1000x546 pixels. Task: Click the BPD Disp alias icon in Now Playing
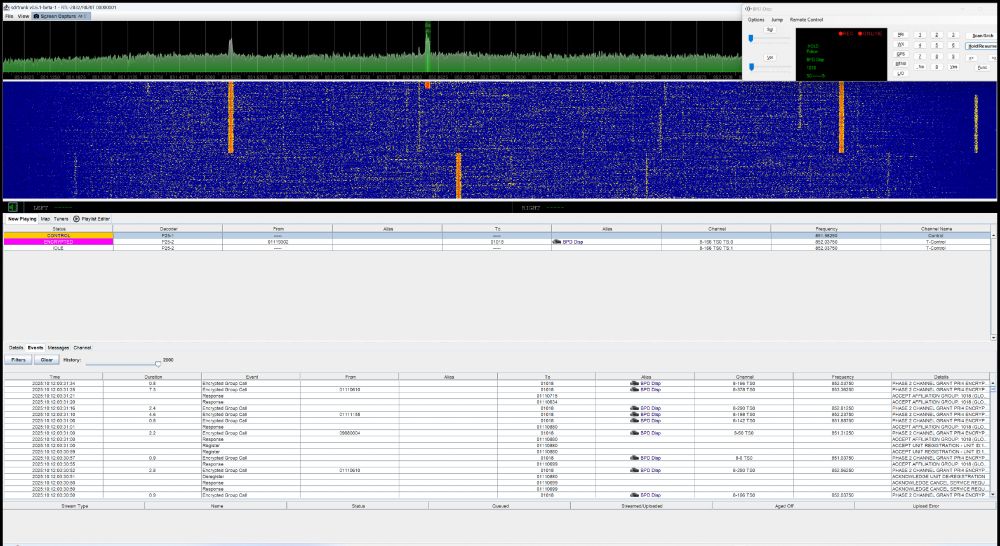[556, 241]
